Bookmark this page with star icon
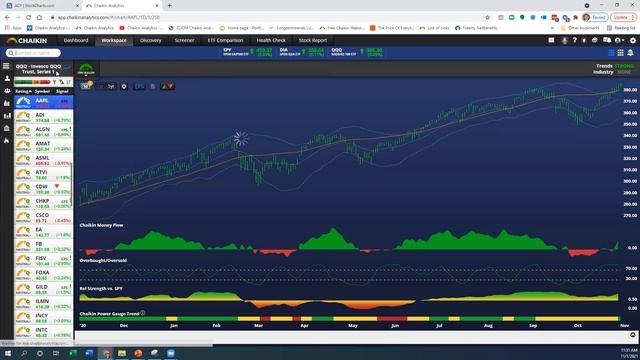The height and width of the screenshot is (360, 640). 487,18
